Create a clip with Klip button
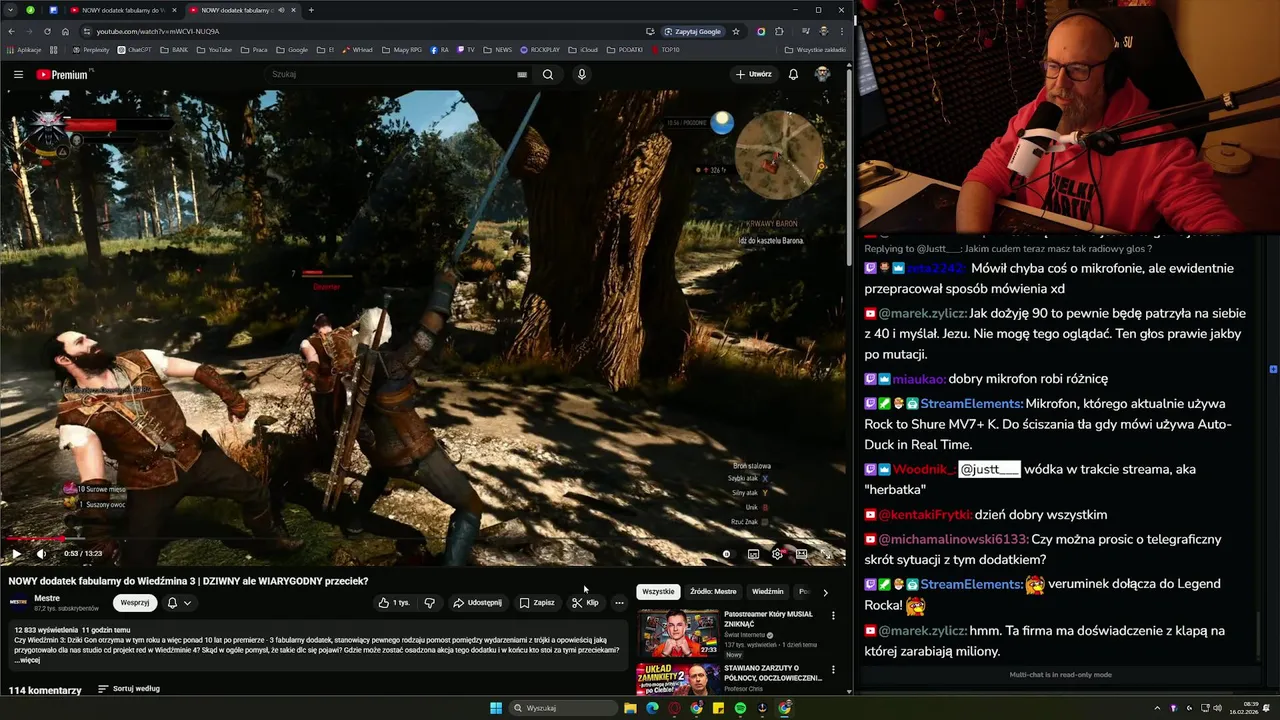Screen dimensions: 1280x720 [585, 603]
